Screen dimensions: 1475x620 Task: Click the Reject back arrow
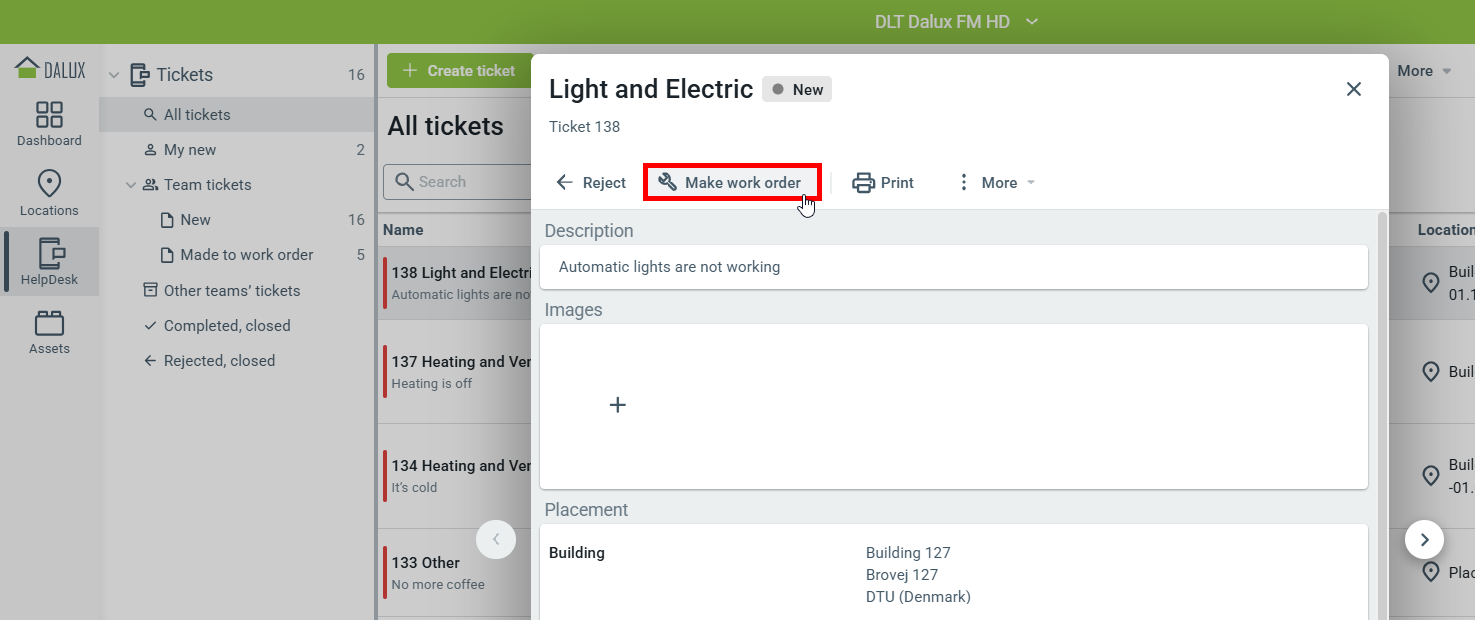[565, 183]
